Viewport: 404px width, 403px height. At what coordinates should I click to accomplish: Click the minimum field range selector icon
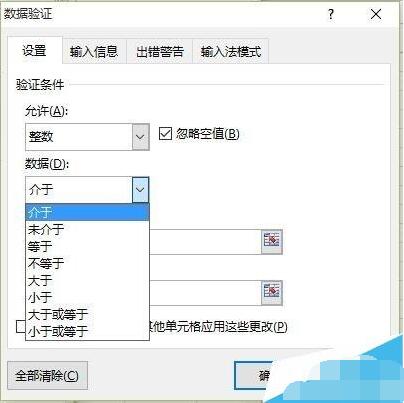272,242
